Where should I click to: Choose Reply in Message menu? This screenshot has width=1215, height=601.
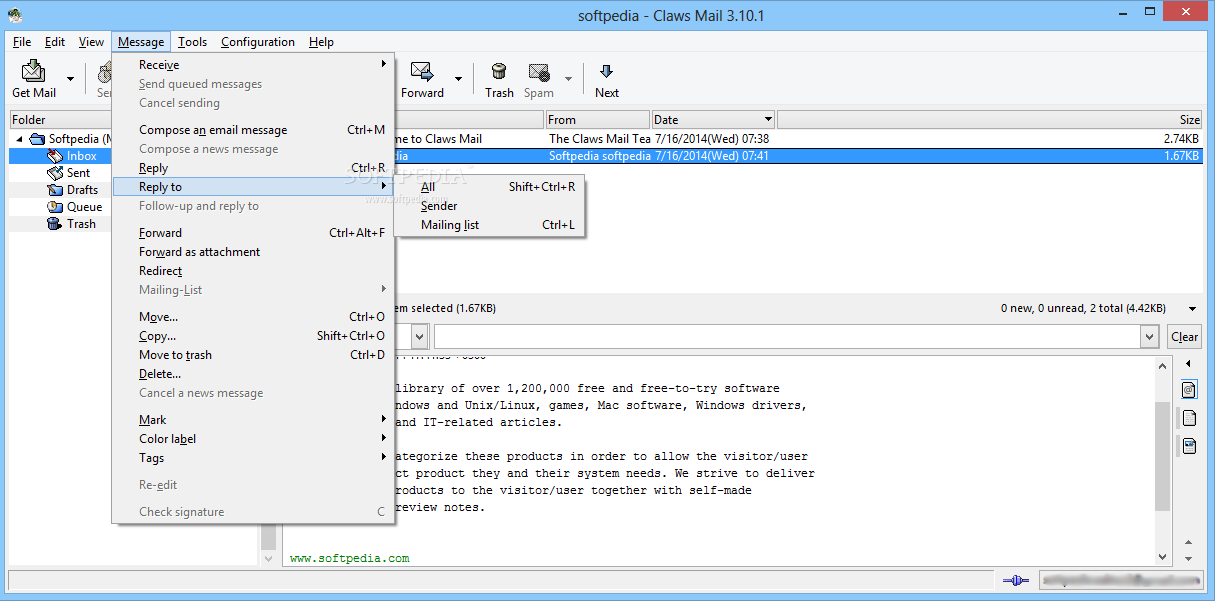(x=253, y=168)
